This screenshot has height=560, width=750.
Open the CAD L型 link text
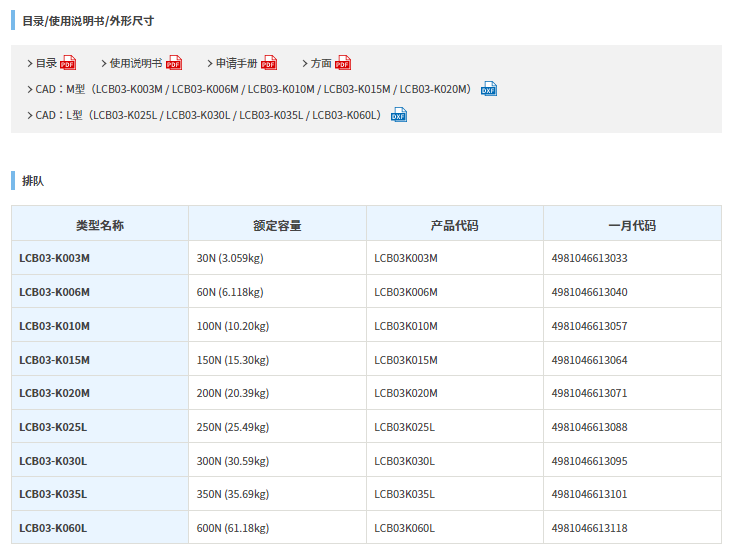(x=208, y=115)
